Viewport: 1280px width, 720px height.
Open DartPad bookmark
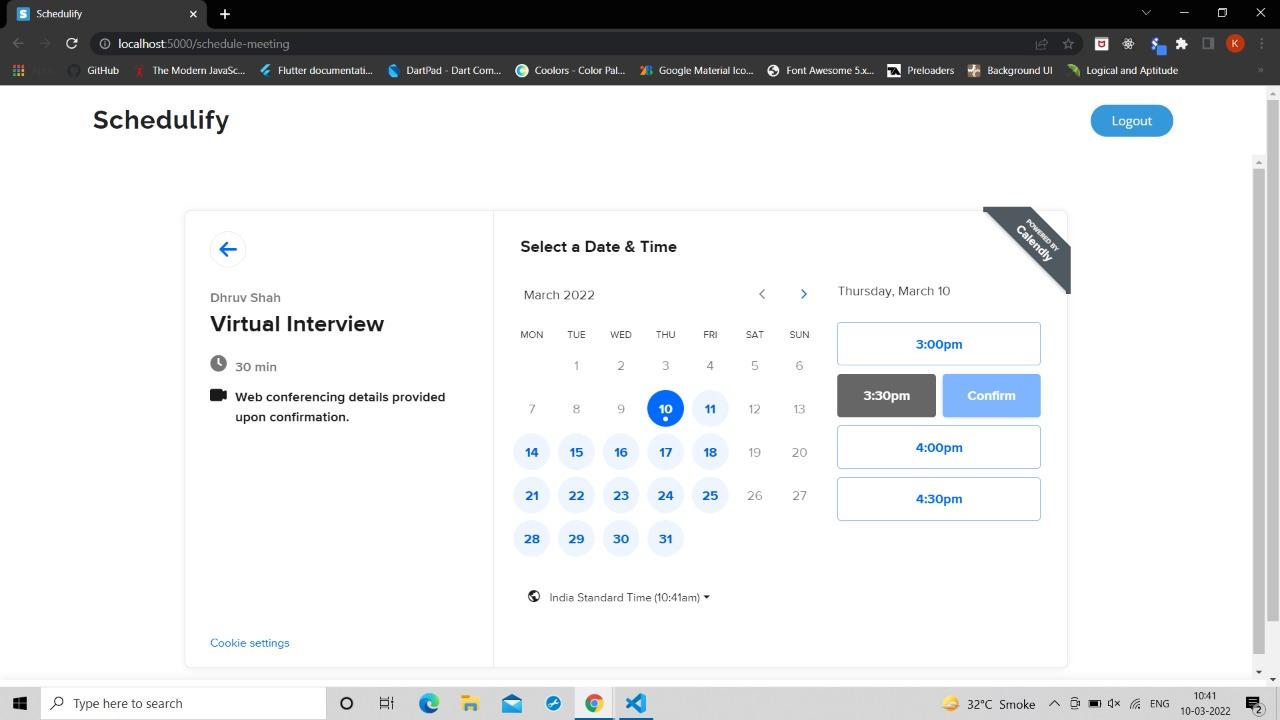pyautogui.click(x=444, y=70)
